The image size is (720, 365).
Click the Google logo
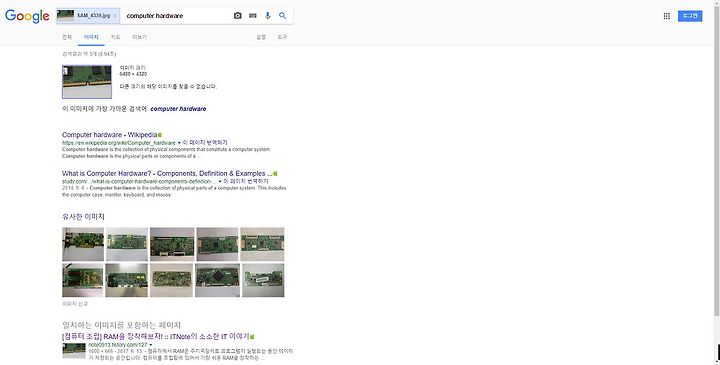pos(27,16)
